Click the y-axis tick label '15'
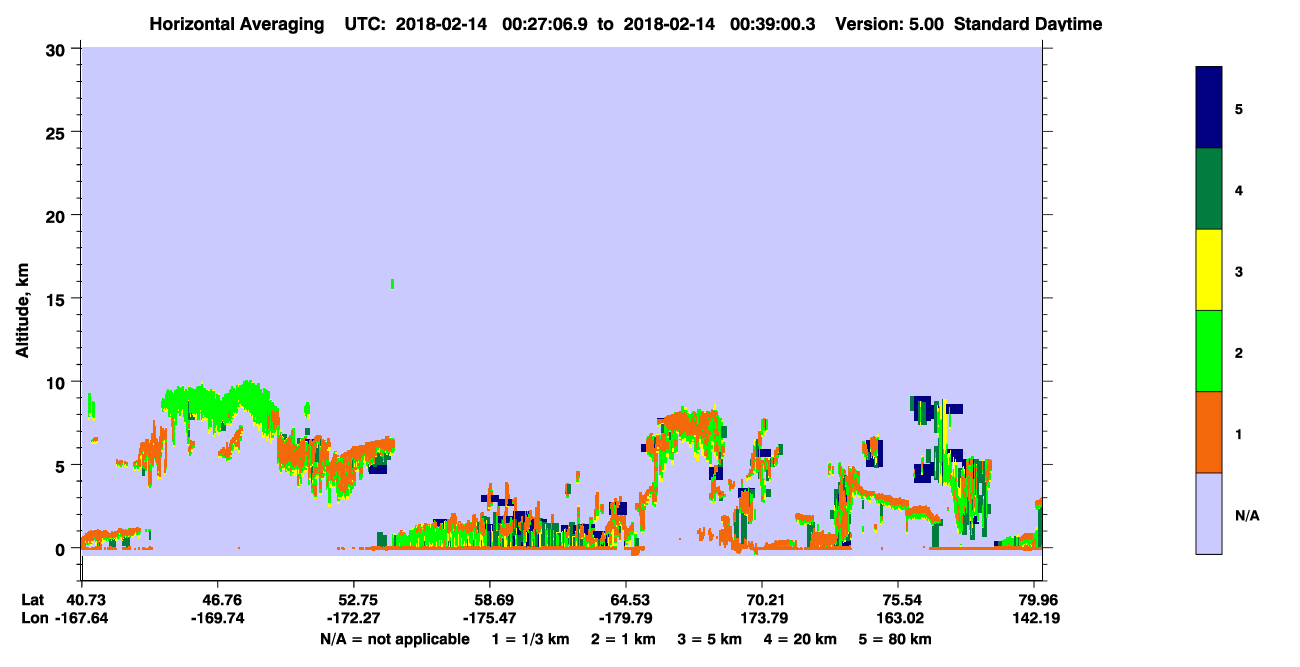This screenshot has height=667, width=1300. point(58,299)
